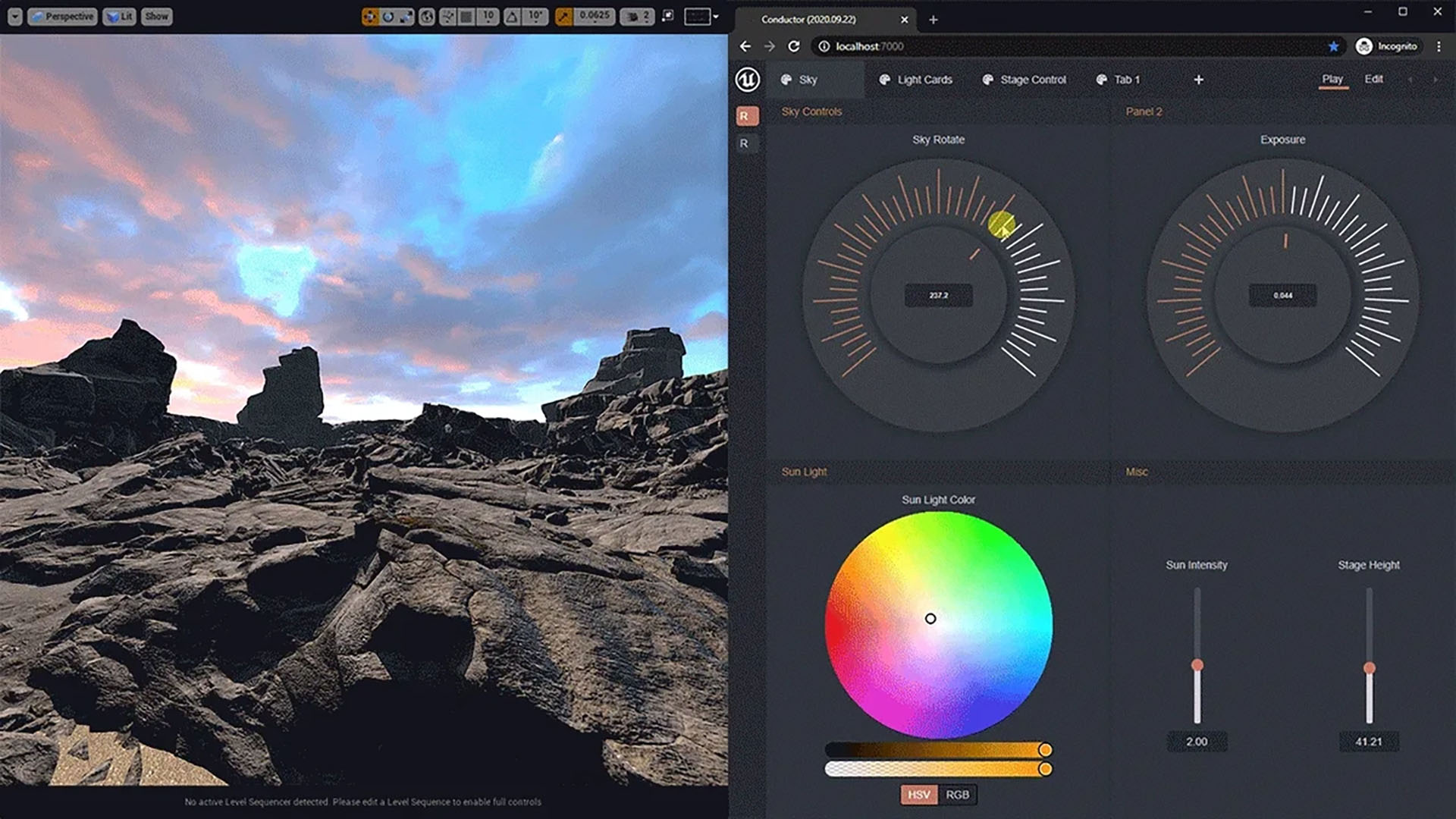Select the rotate transform tool
The image size is (1456, 819).
[388, 17]
